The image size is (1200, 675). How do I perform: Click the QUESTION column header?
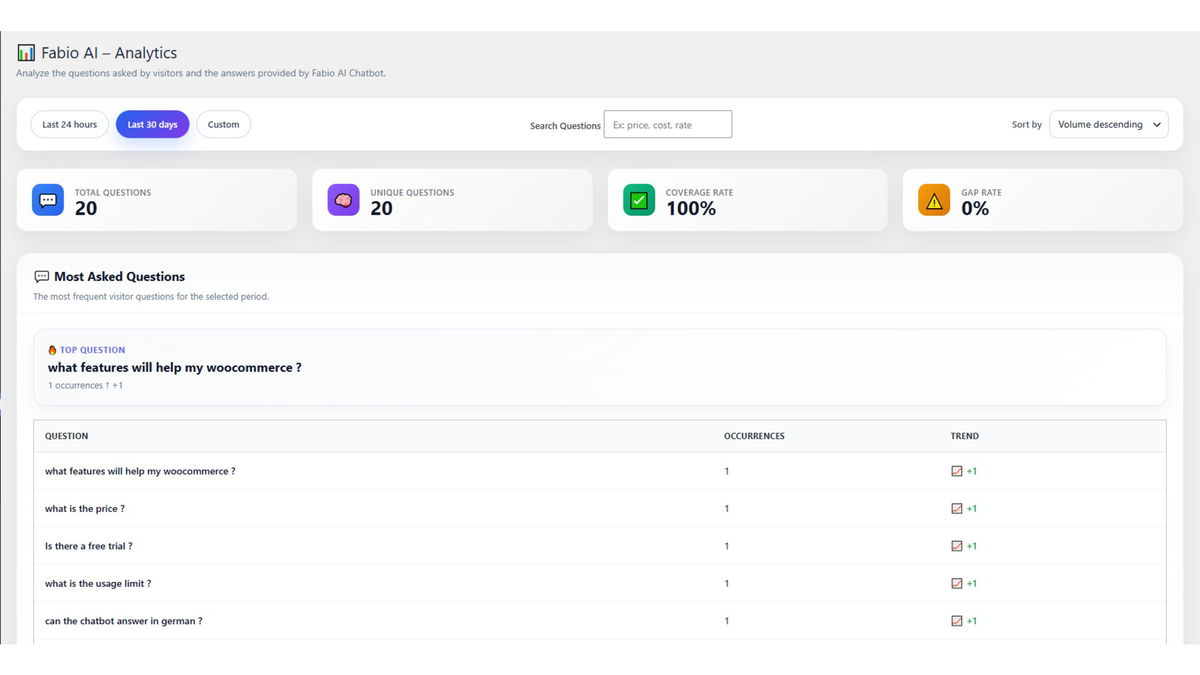pos(67,436)
